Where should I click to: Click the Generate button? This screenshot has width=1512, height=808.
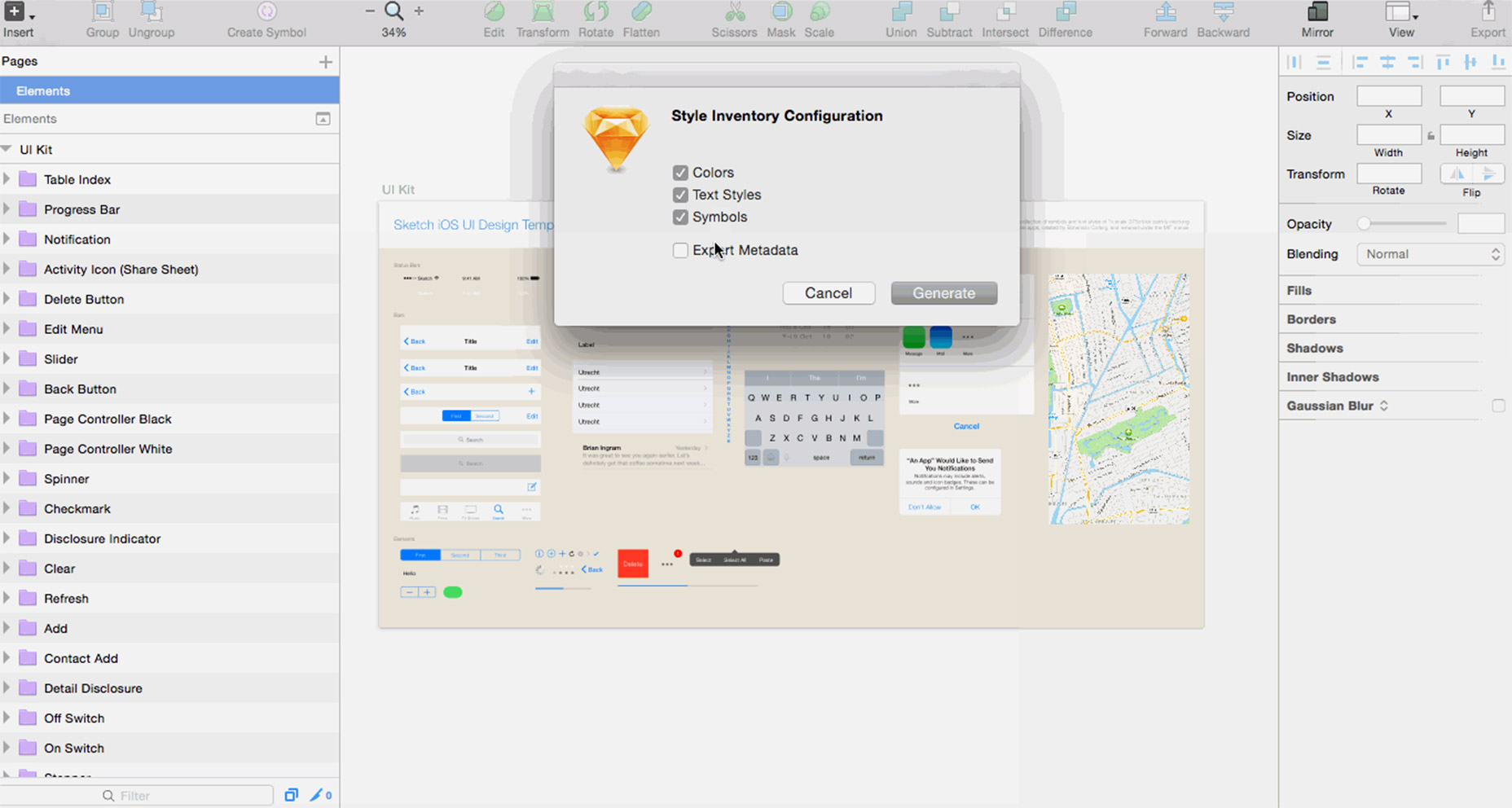943,292
